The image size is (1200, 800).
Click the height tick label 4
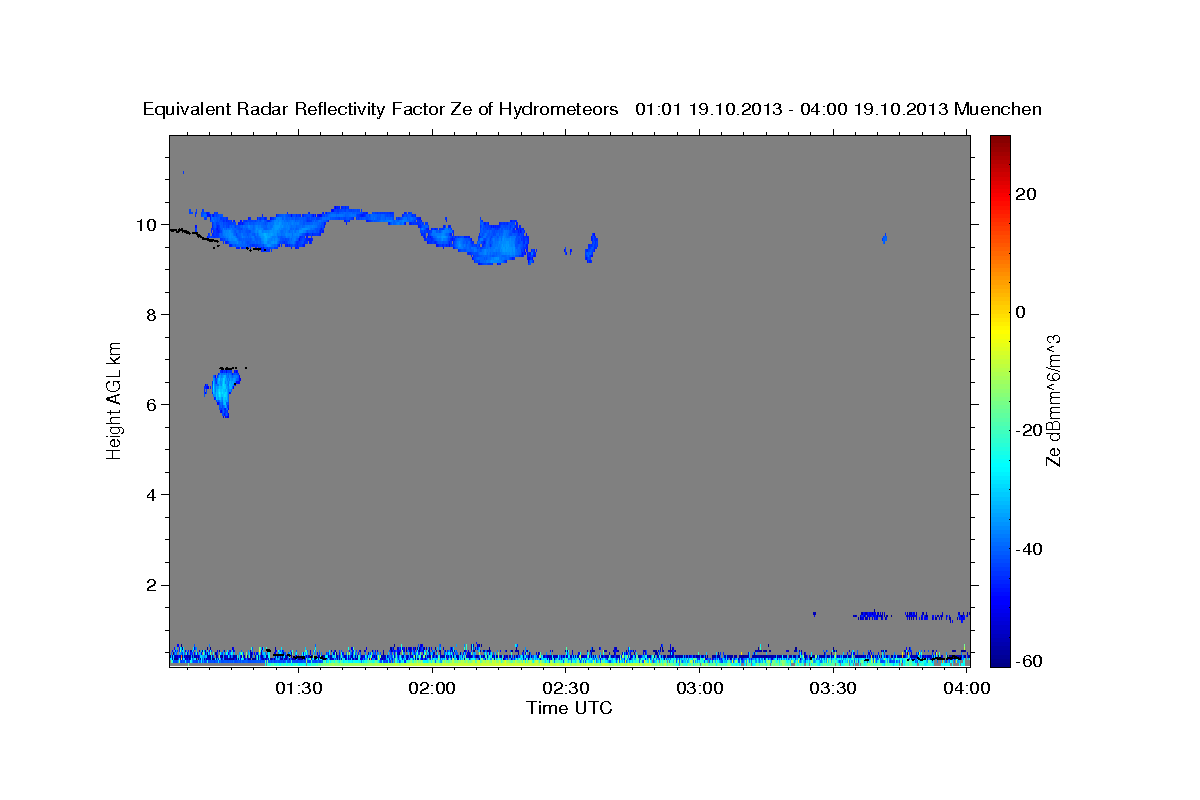pyautogui.click(x=152, y=494)
